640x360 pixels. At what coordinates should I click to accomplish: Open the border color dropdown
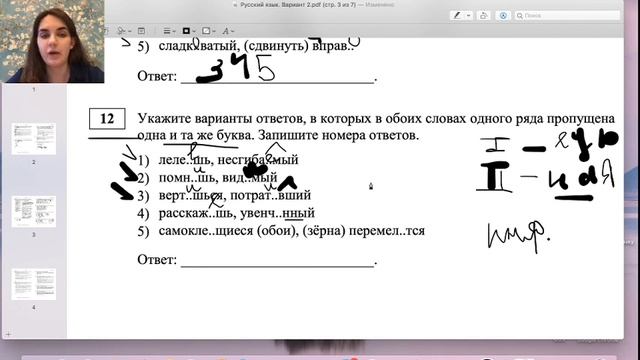(x=189, y=31)
